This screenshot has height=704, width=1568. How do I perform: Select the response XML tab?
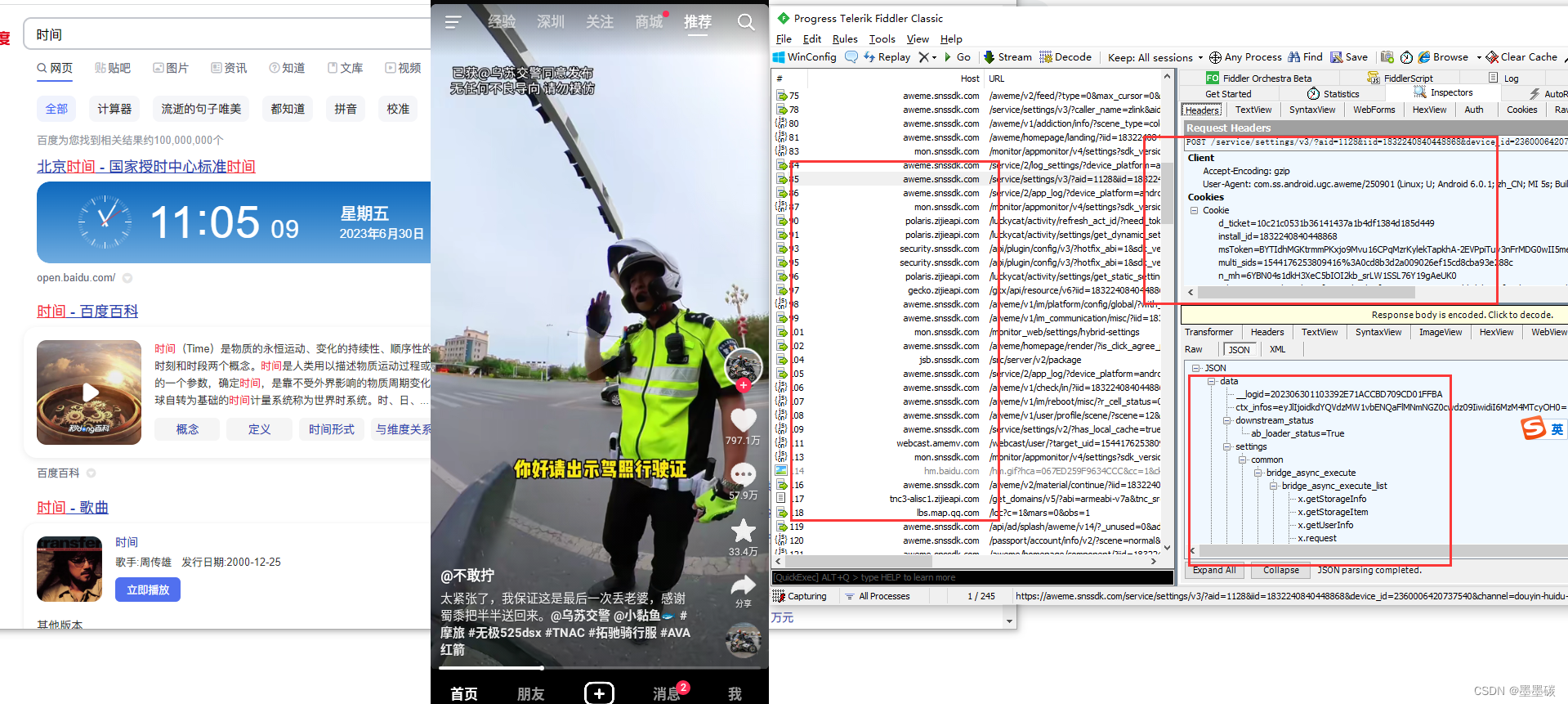[1277, 349]
